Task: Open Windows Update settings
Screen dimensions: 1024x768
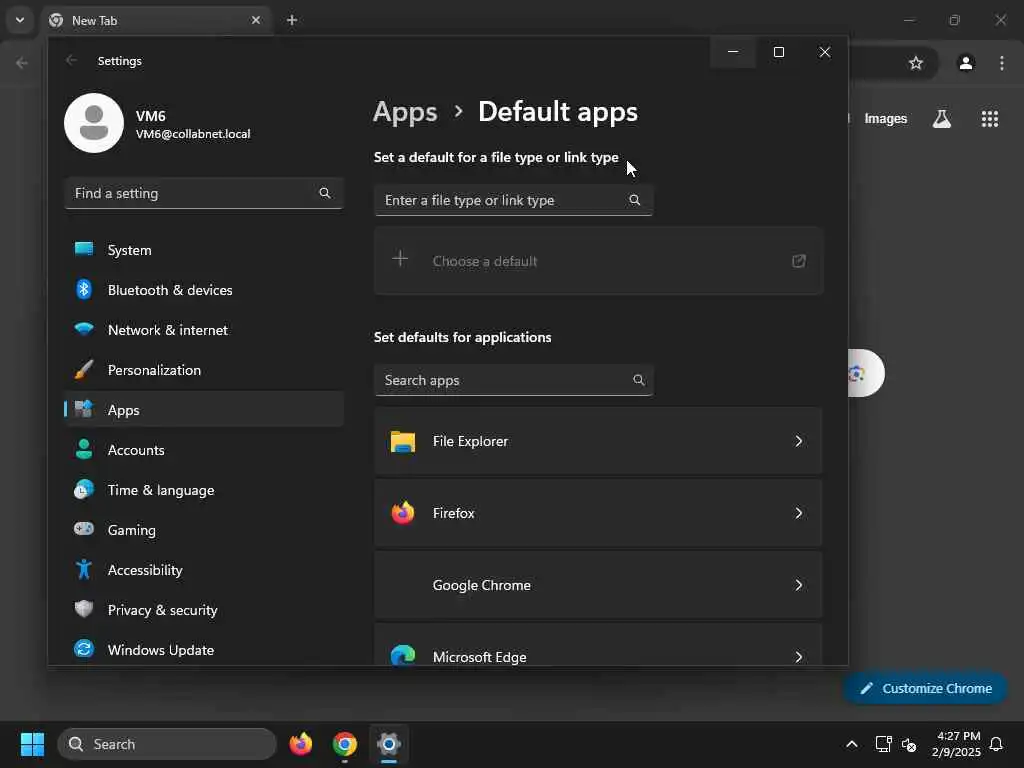Action: tap(204, 650)
